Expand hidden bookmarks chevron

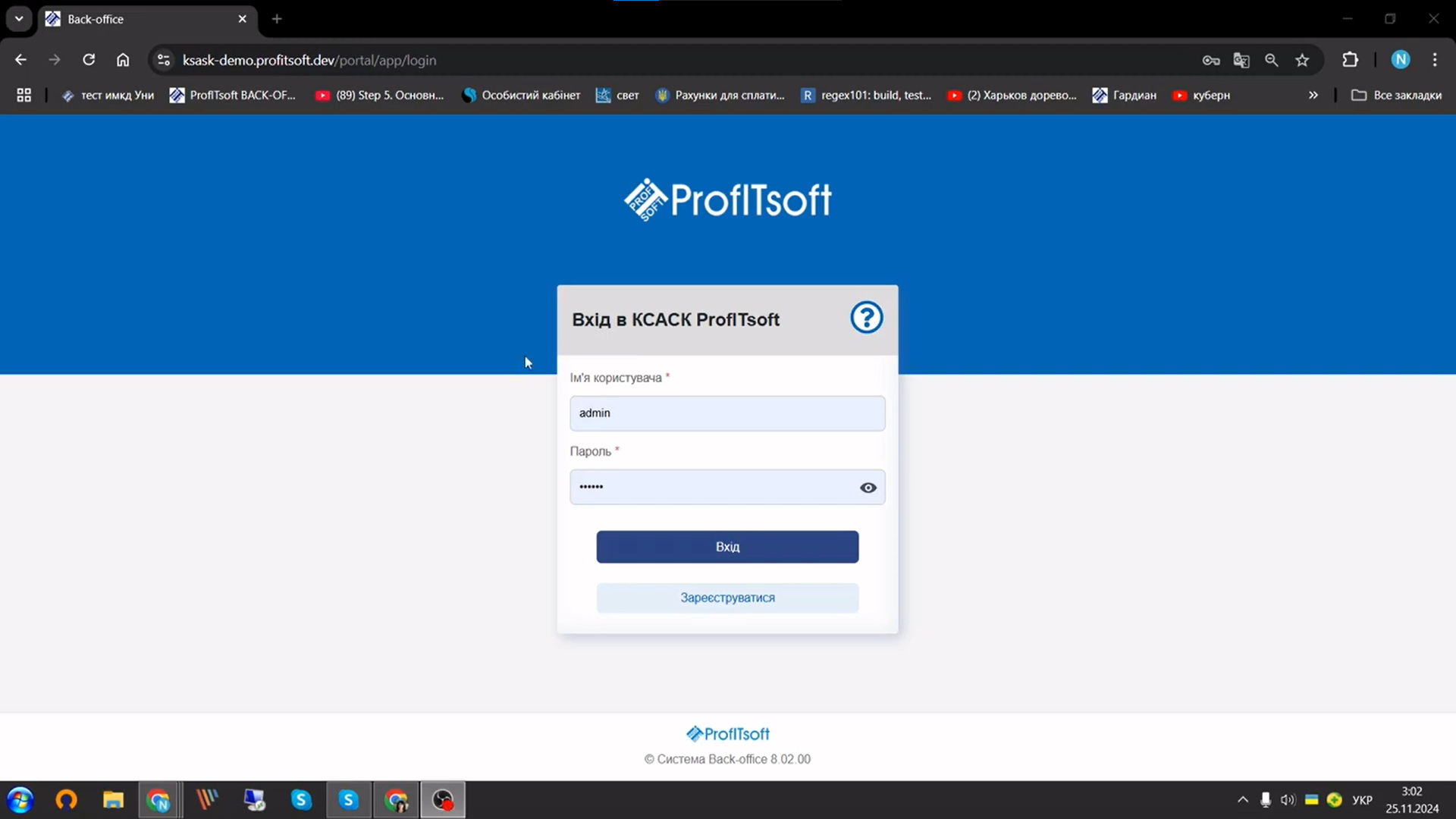coord(1313,95)
